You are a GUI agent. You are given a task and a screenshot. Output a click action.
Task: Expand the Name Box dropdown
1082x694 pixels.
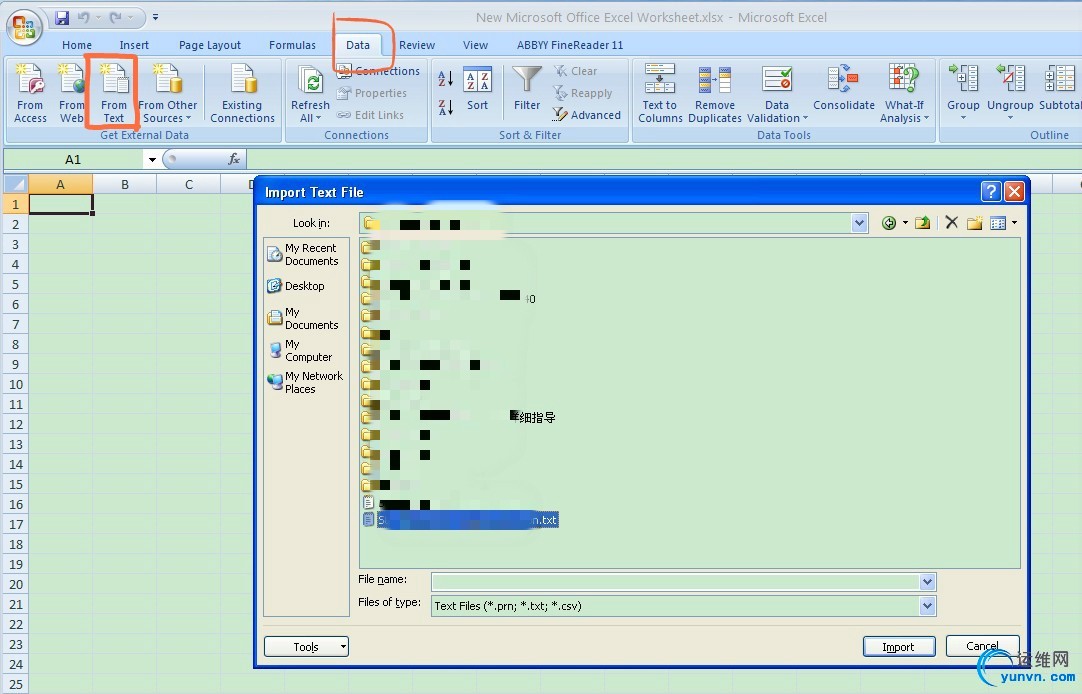(152, 159)
